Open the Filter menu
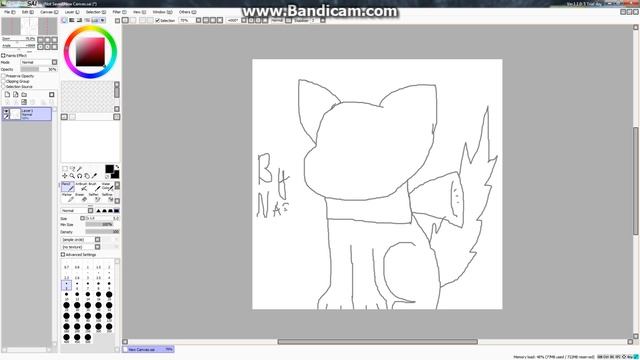 [x=119, y=12]
